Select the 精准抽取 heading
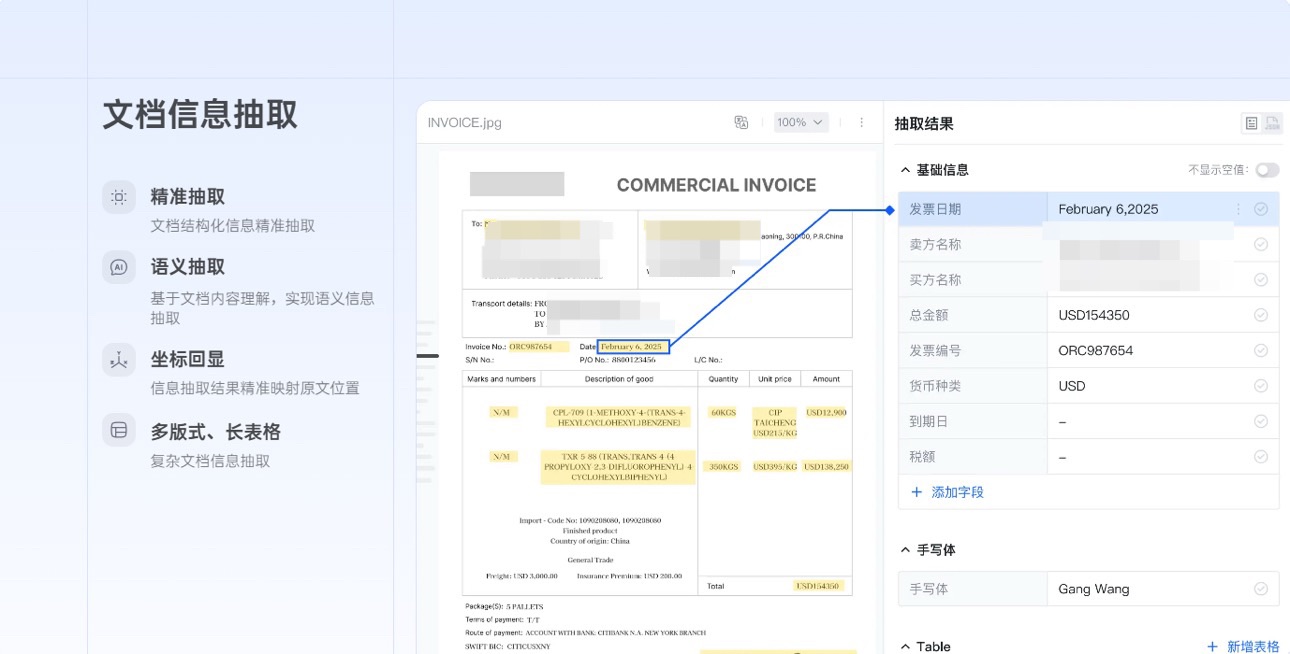Viewport: 1290px width, 654px height. pos(188,197)
